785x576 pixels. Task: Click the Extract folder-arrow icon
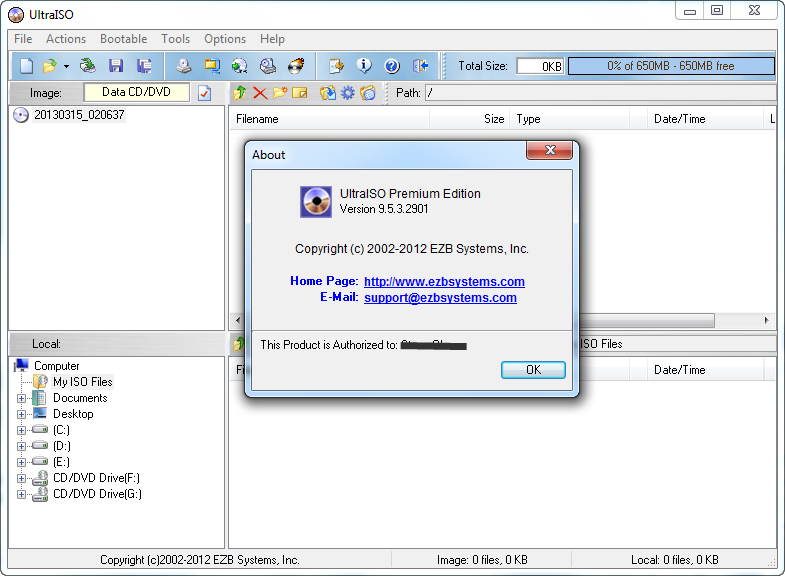pyautogui.click(x=327, y=93)
